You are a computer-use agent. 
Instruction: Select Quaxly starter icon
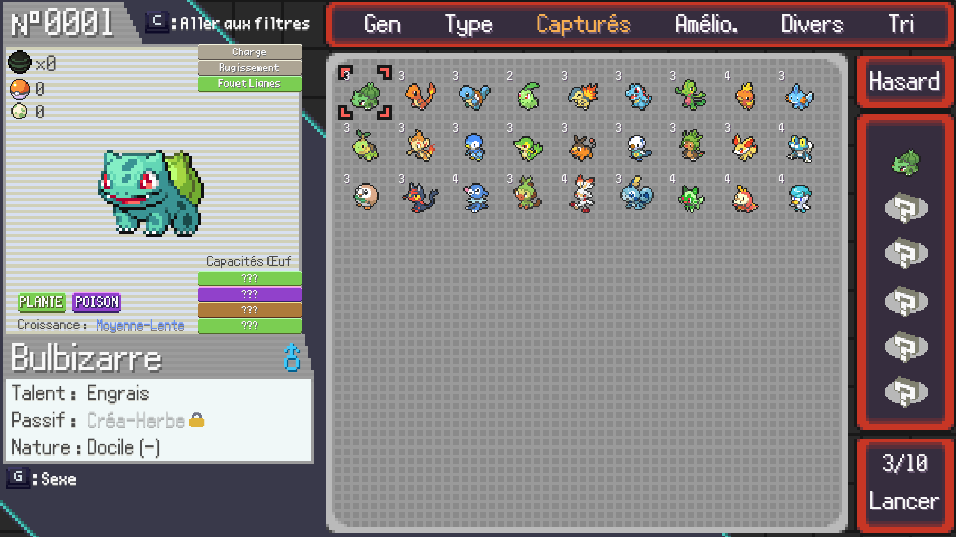799,198
